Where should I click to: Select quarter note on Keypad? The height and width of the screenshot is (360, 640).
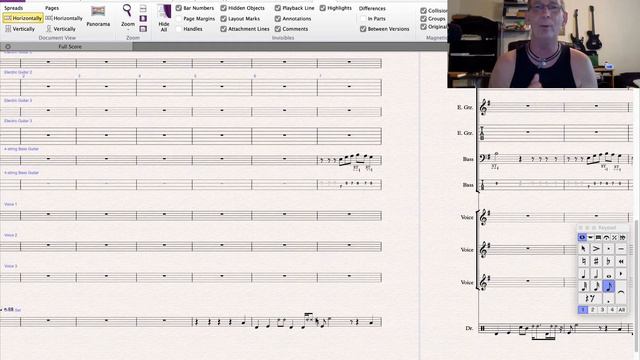click(584, 274)
